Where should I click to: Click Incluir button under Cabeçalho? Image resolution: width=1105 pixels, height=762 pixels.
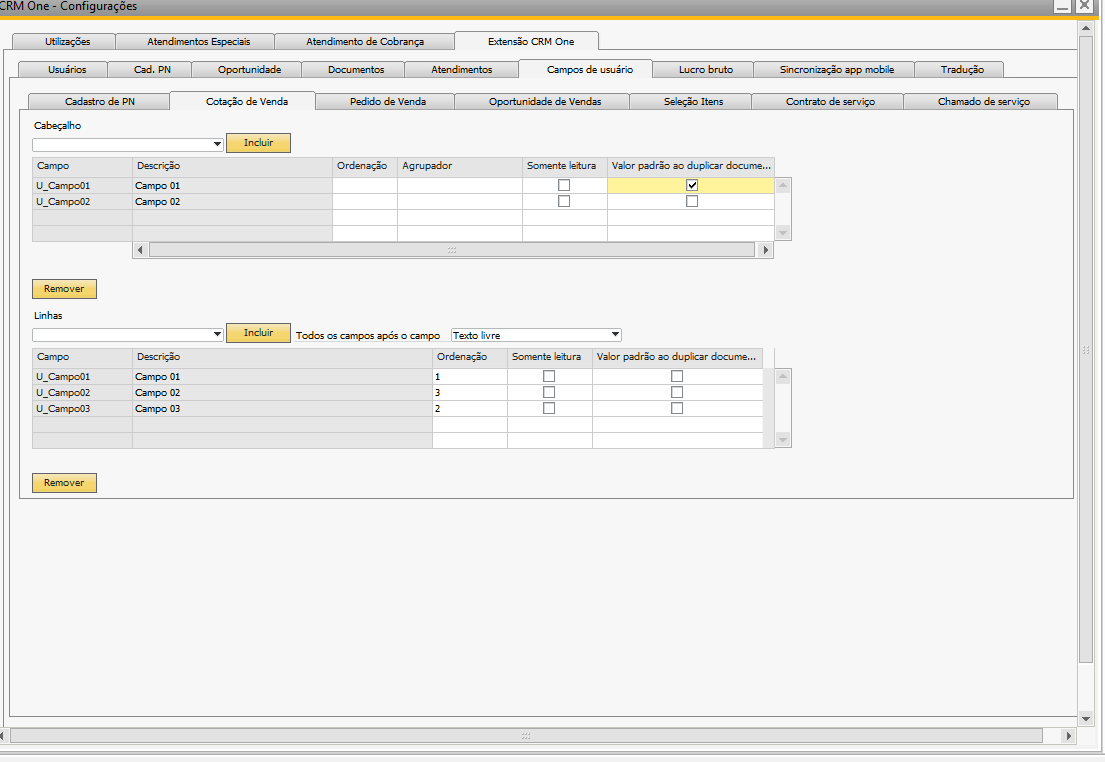[258, 143]
